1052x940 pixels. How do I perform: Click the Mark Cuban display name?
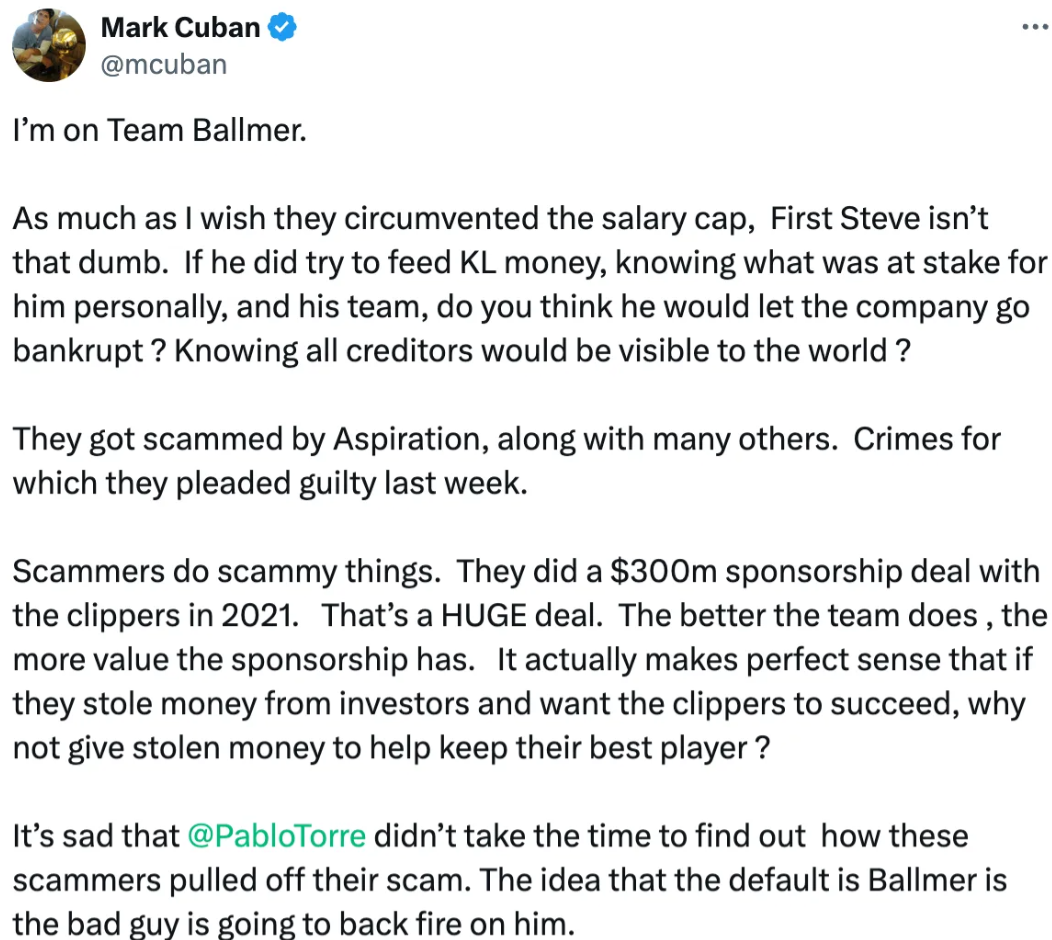180,28
